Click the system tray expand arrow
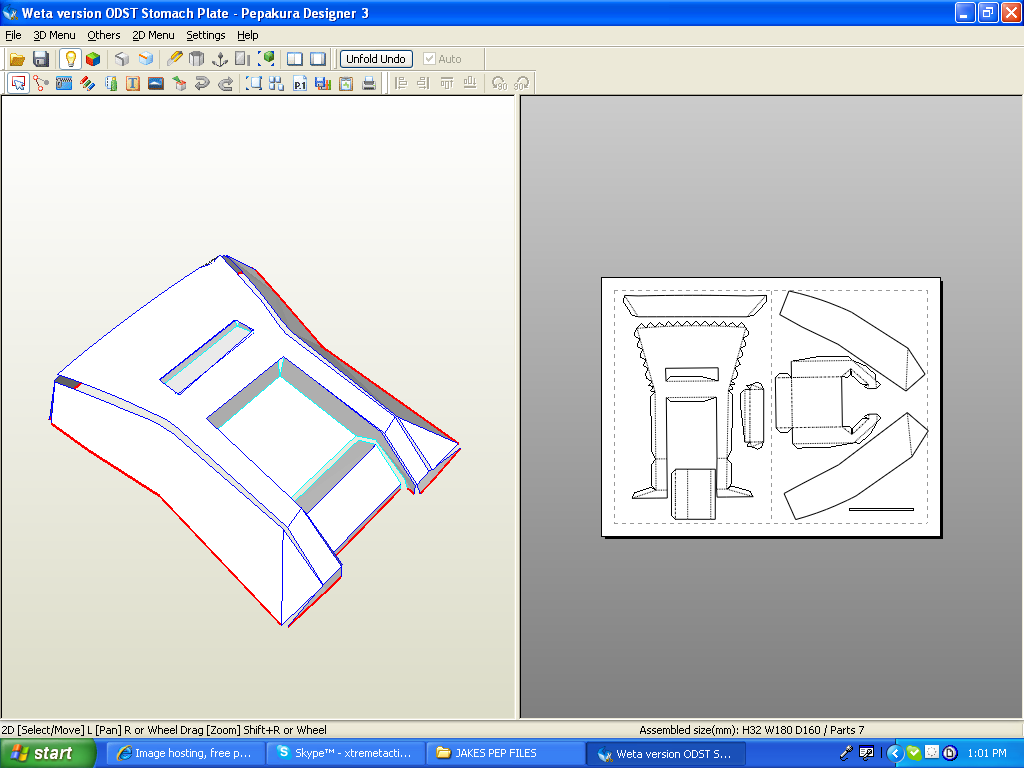Image resolution: width=1024 pixels, height=768 pixels. (894, 754)
